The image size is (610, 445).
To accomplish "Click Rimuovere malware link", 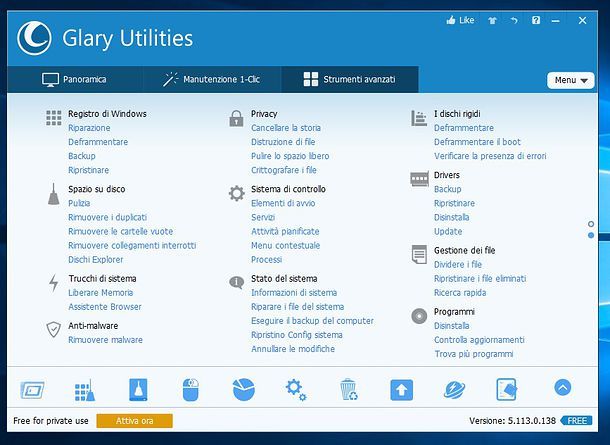I will click(105, 340).
